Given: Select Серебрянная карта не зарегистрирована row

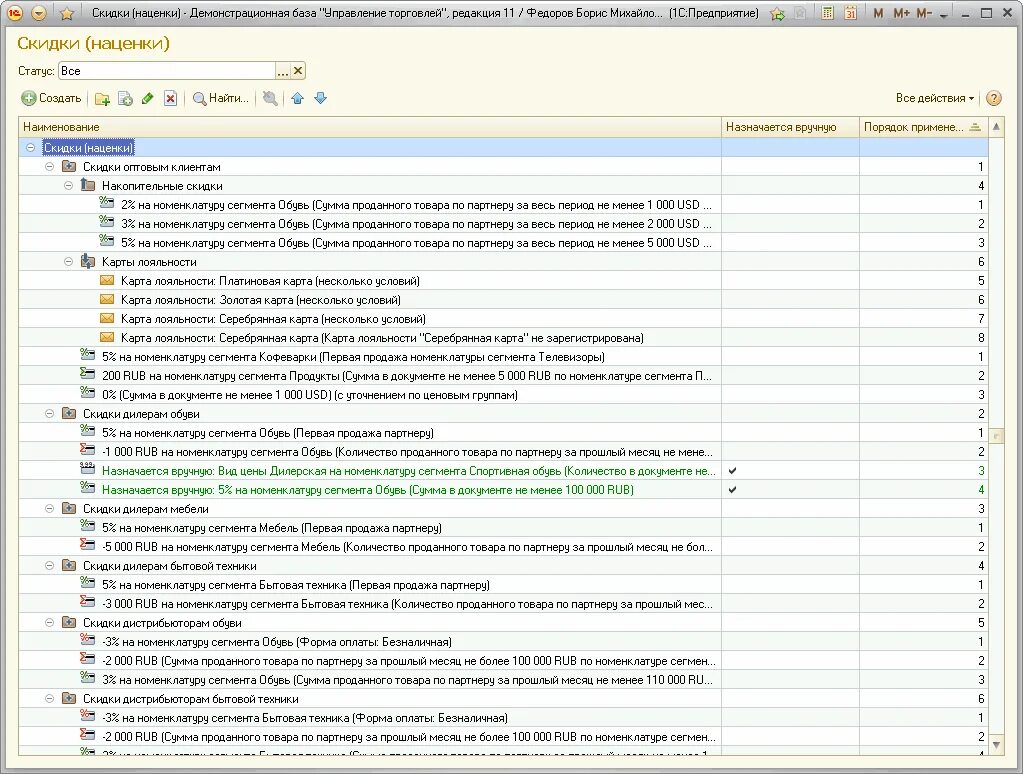Looking at the screenshot, I should point(503,338).
